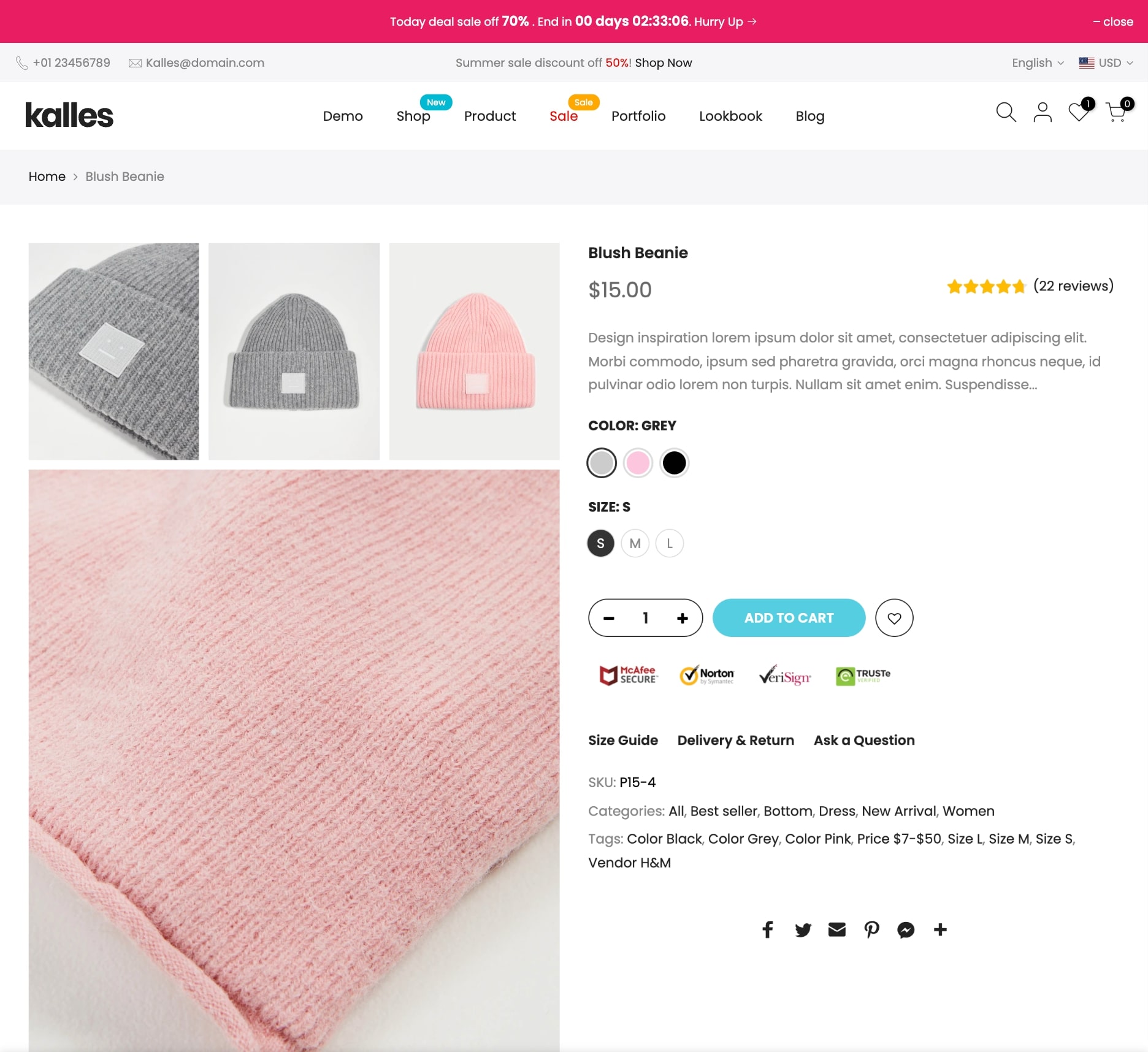The height and width of the screenshot is (1052, 1148).
Task: Select size L option
Action: (670, 543)
